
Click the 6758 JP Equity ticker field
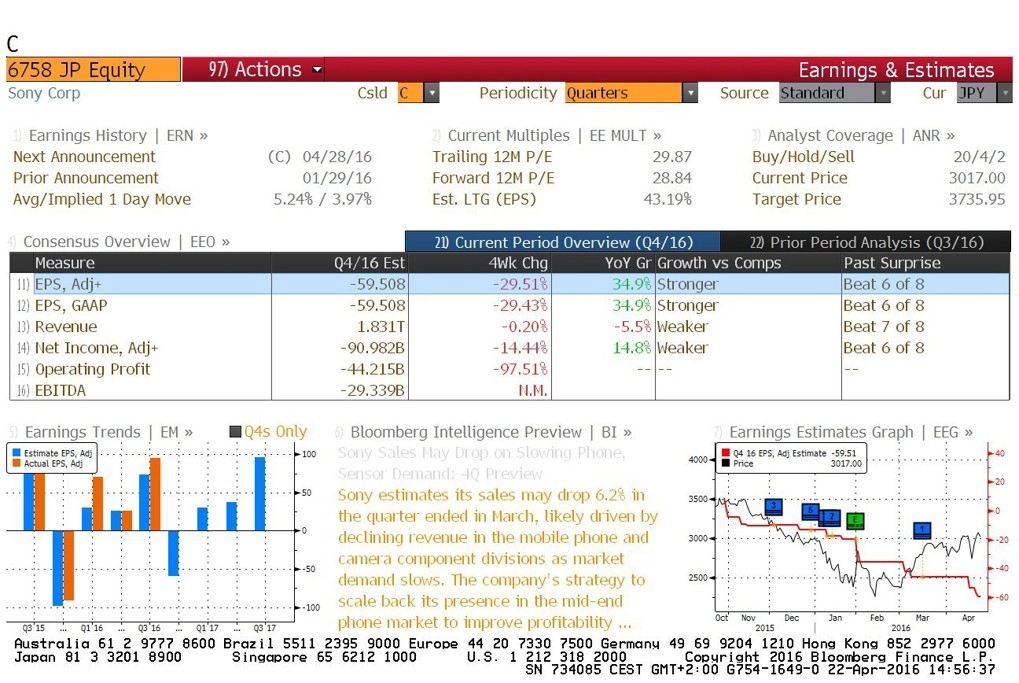pos(93,70)
